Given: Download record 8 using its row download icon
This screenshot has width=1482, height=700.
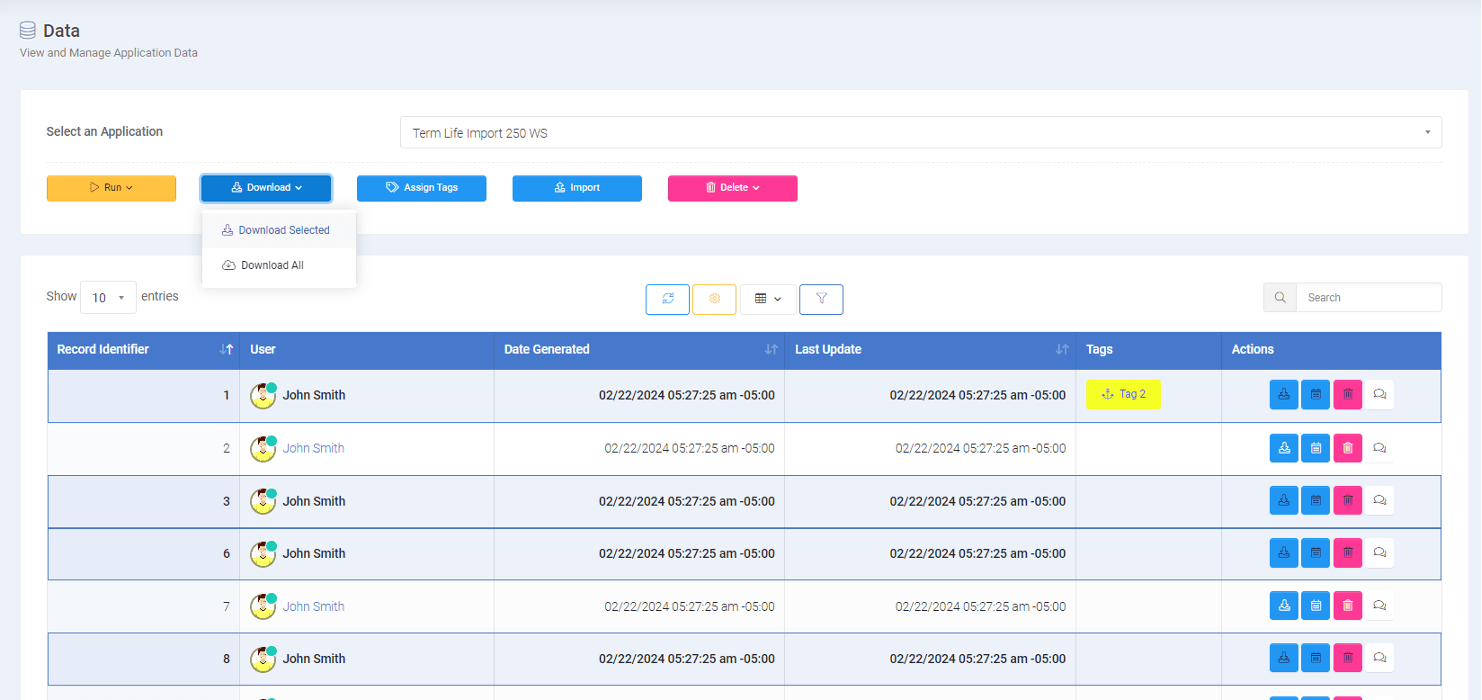Looking at the screenshot, I should click(x=1284, y=658).
